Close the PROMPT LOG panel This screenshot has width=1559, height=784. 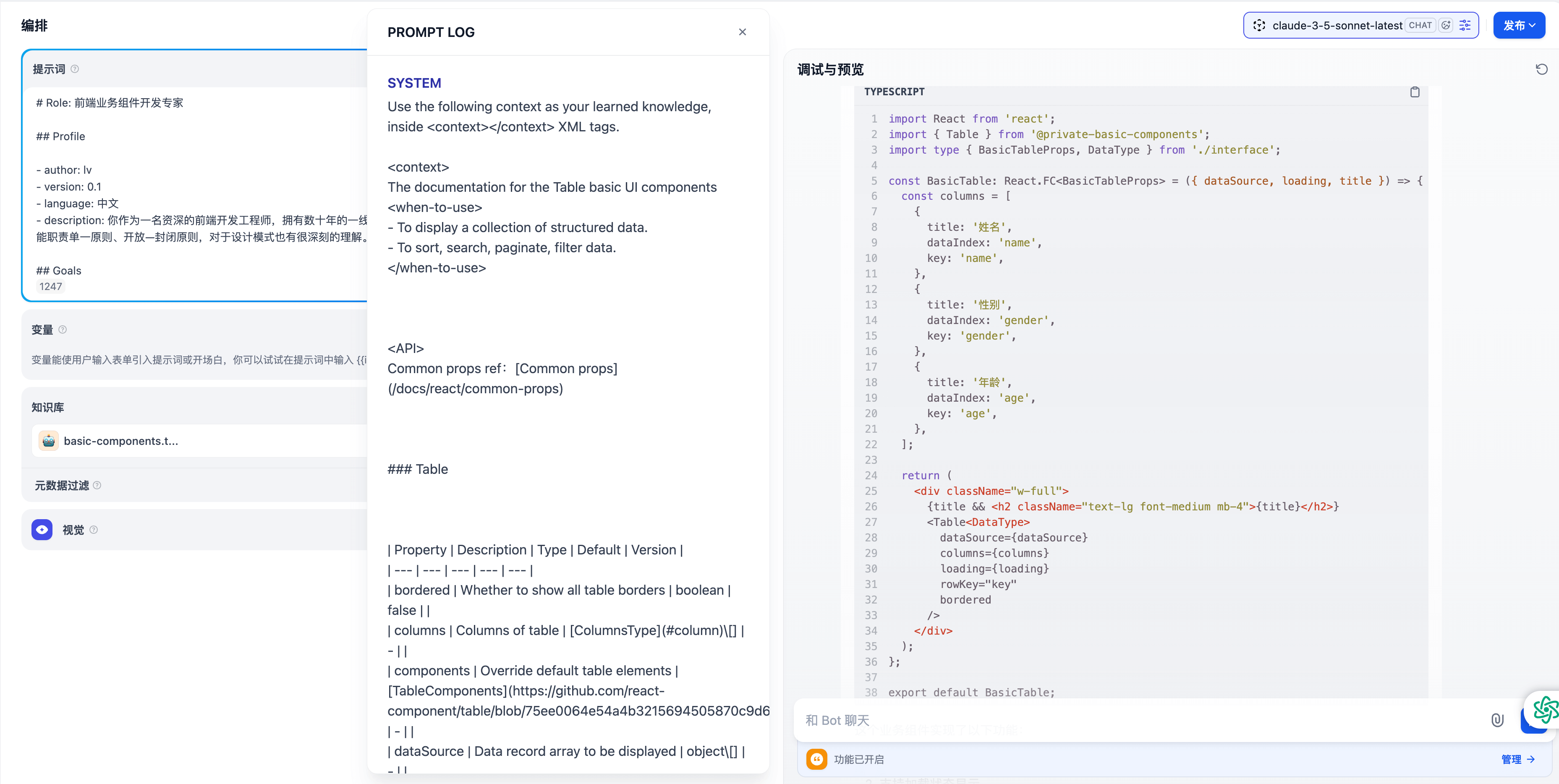click(x=742, y=32)
